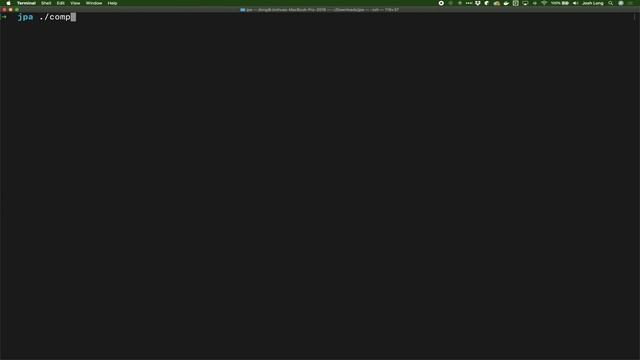Open the Apple menu
Image resolution: width=640 pixels, height=360 pixels.
(x=8, y=3)
